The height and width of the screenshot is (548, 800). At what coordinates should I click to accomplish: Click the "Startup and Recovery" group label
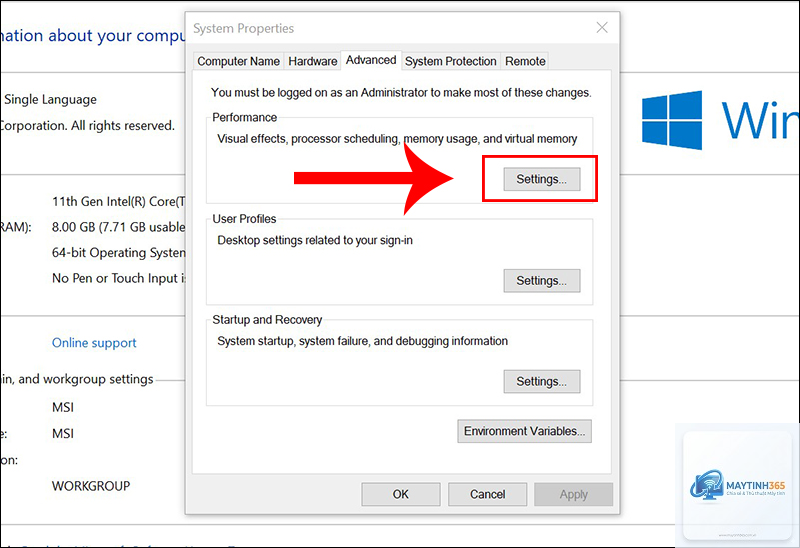pyautogui.click(x=267, y=320)
